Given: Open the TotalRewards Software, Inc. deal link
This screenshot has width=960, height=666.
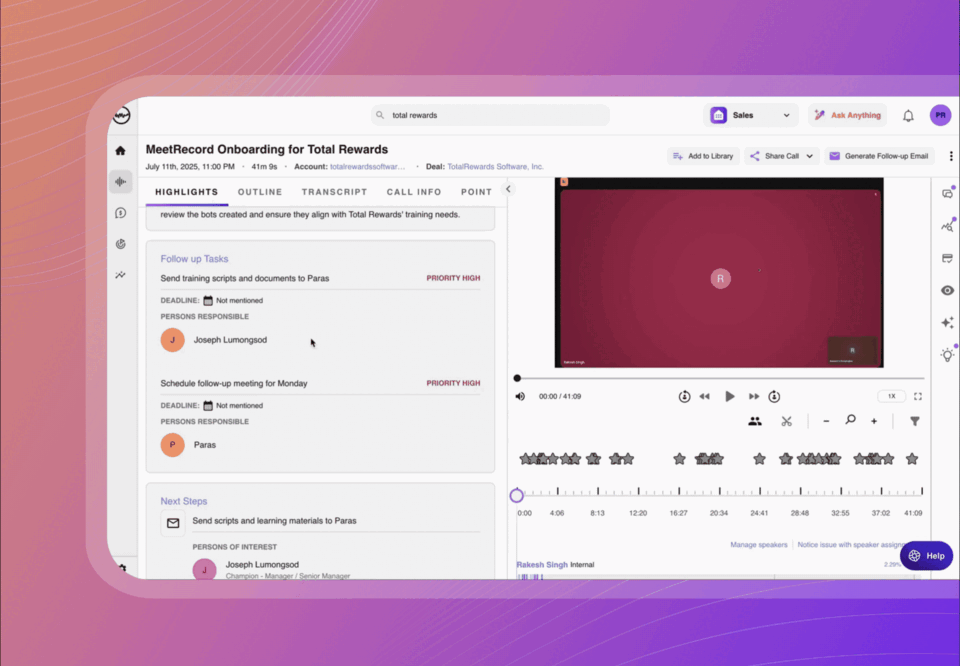Looking at the screenshot, I should click(495, 166).
